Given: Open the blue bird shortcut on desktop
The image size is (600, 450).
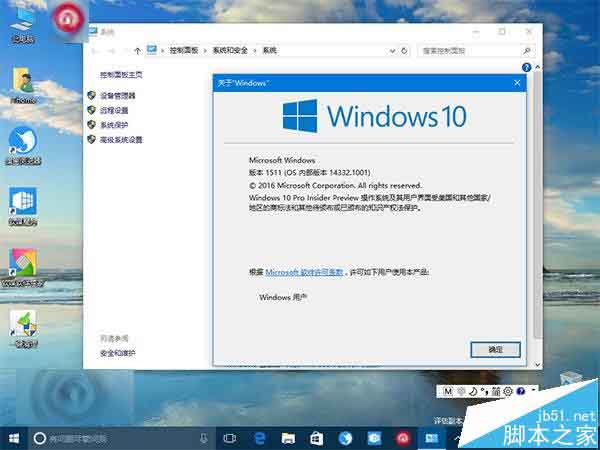Looking at the screenshot, I should 23,145.
